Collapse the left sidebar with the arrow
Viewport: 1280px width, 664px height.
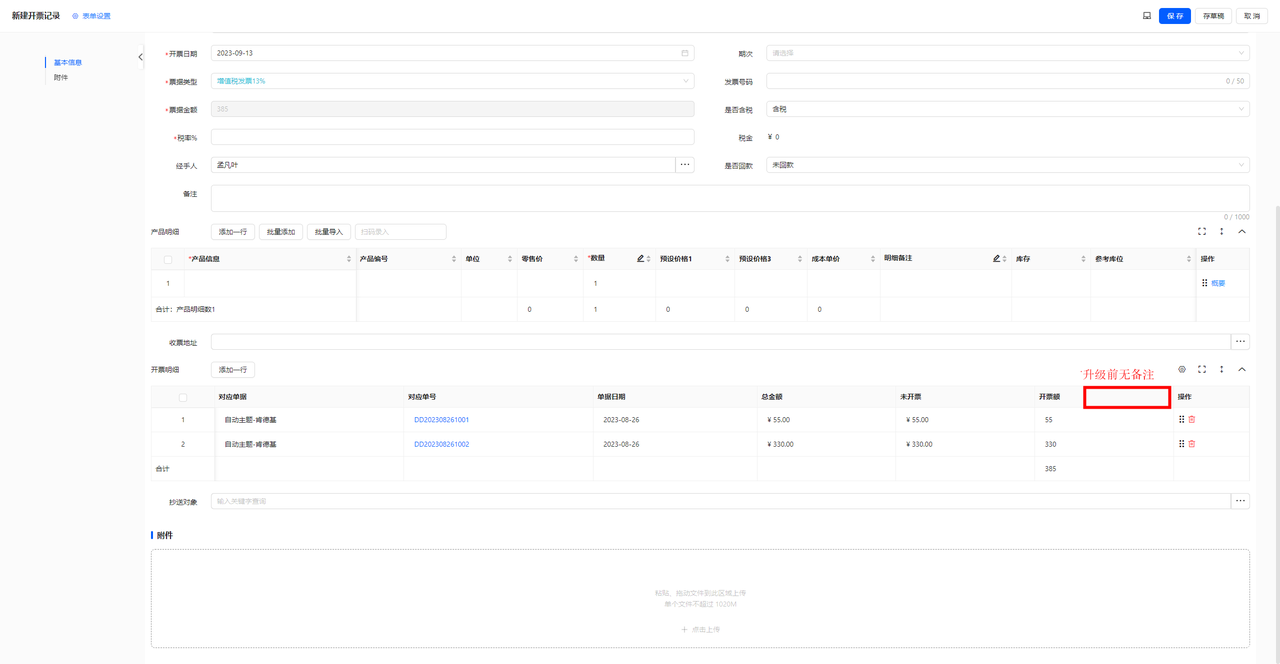point(140,57)
